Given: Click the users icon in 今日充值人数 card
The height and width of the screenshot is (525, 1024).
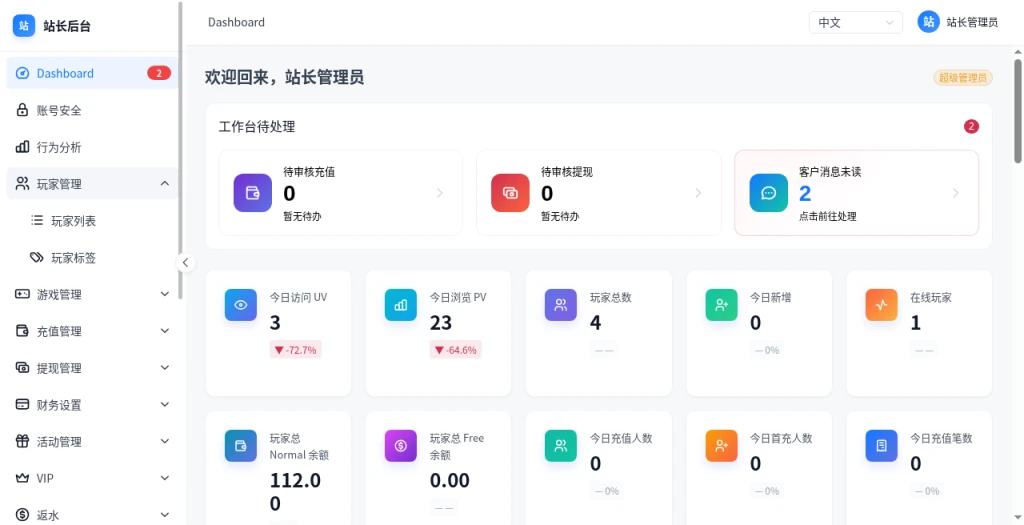Looking at the screenshot, I should pos(561,446).
